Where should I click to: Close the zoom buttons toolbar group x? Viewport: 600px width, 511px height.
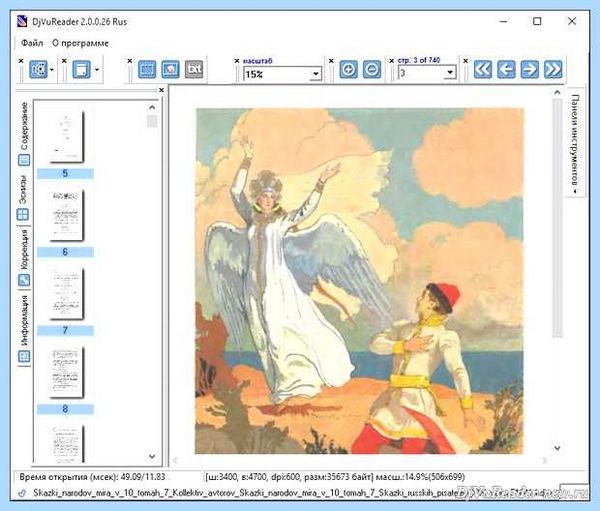[x=331, y=61]
